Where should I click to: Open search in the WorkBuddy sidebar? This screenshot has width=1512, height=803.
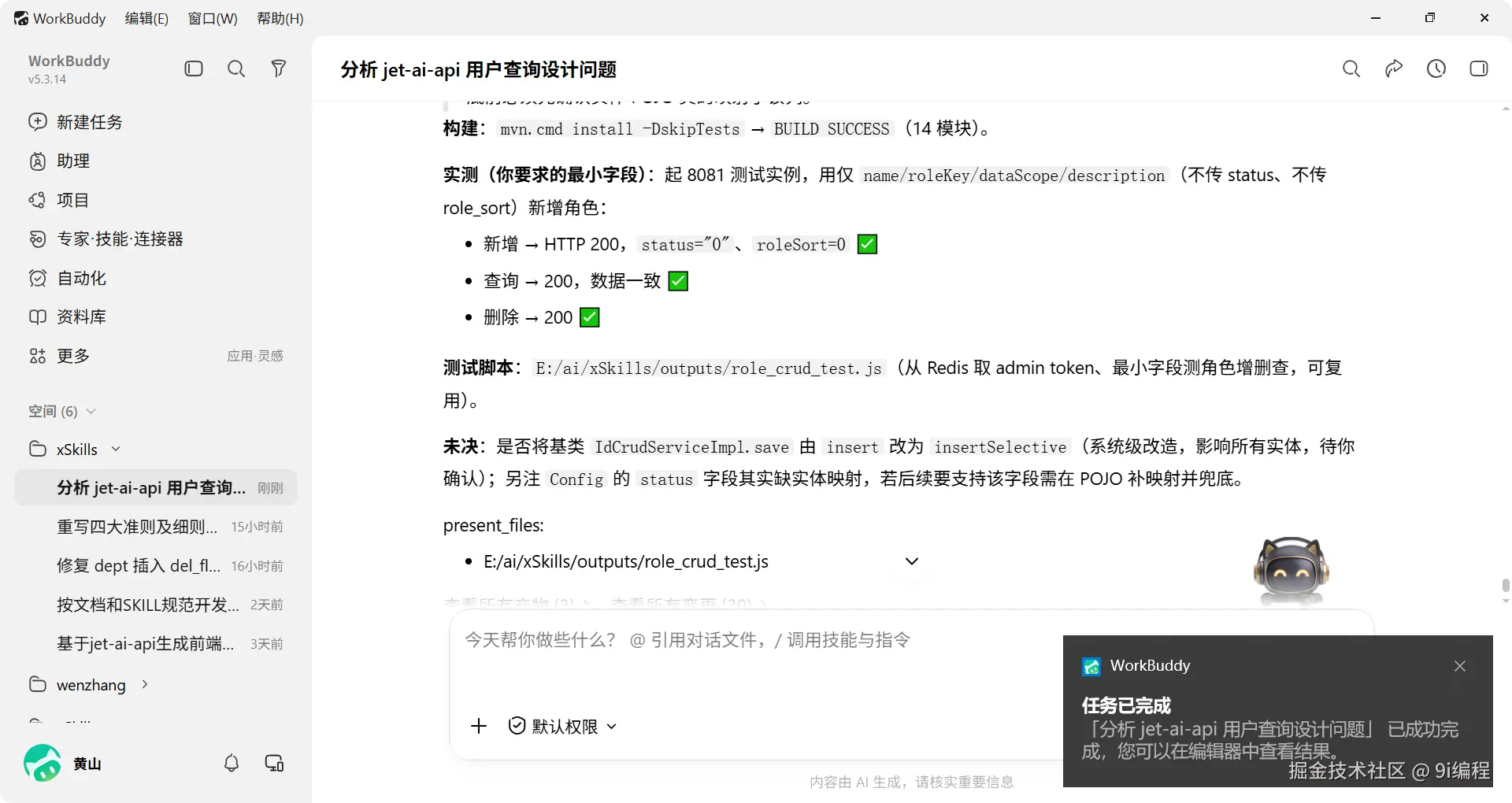click(236, 68)
